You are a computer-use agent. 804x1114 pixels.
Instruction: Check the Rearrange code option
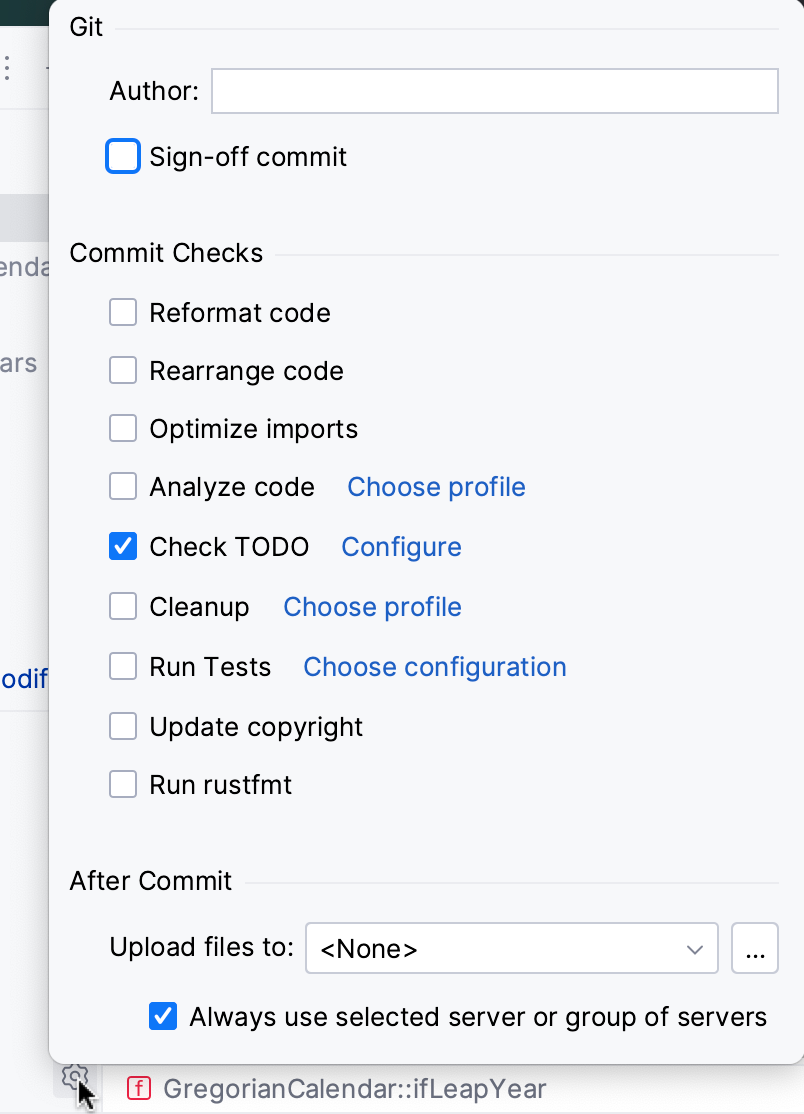coord(122,370)
